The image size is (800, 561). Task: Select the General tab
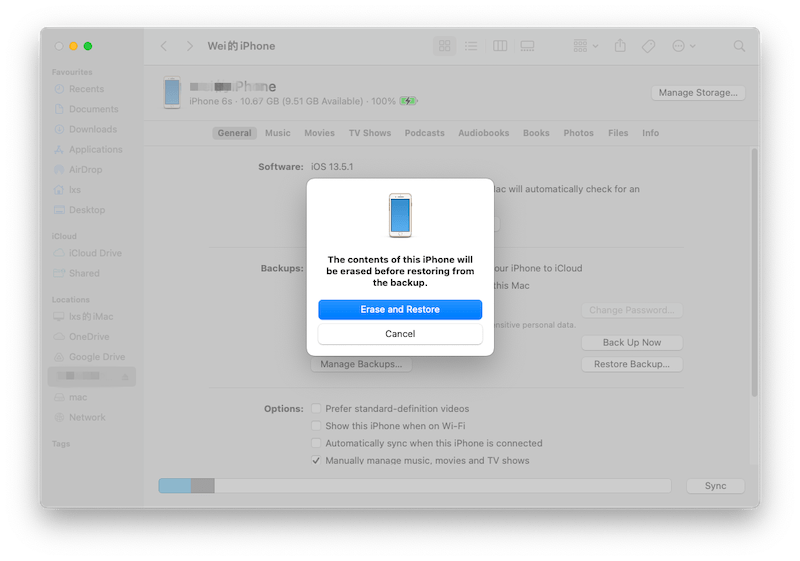tap(234, 133)
